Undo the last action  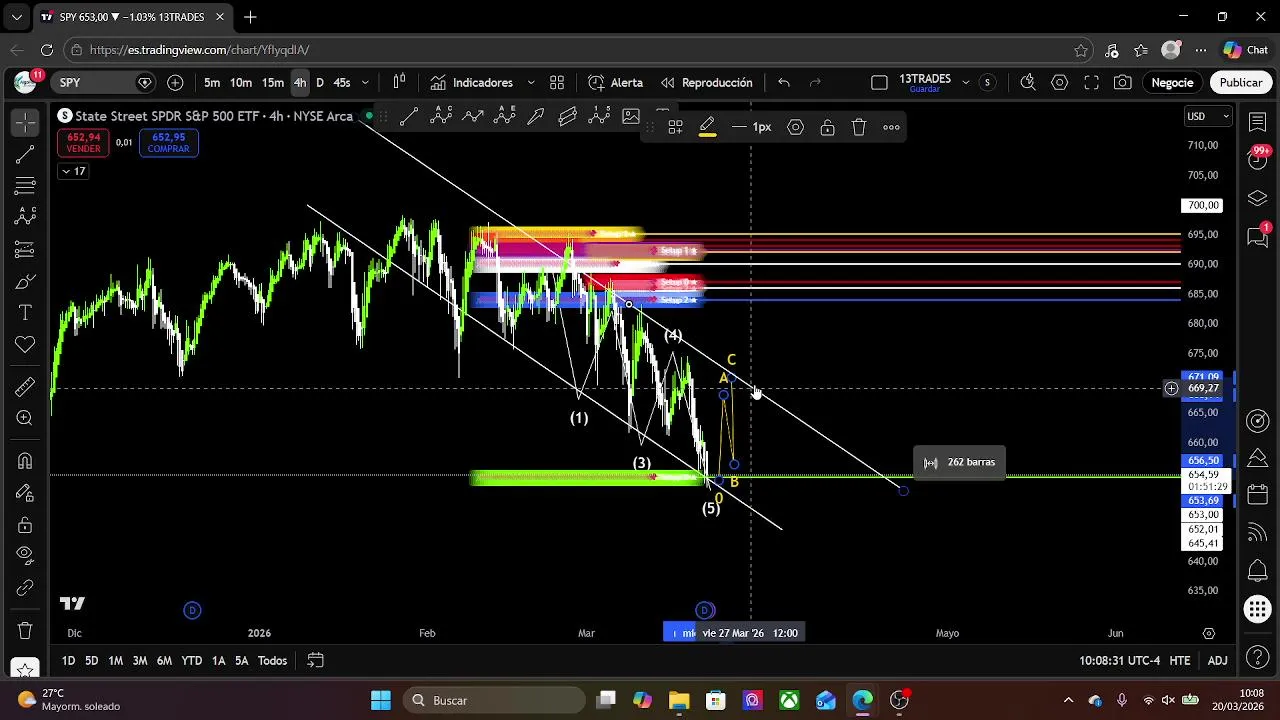[784, 83]
